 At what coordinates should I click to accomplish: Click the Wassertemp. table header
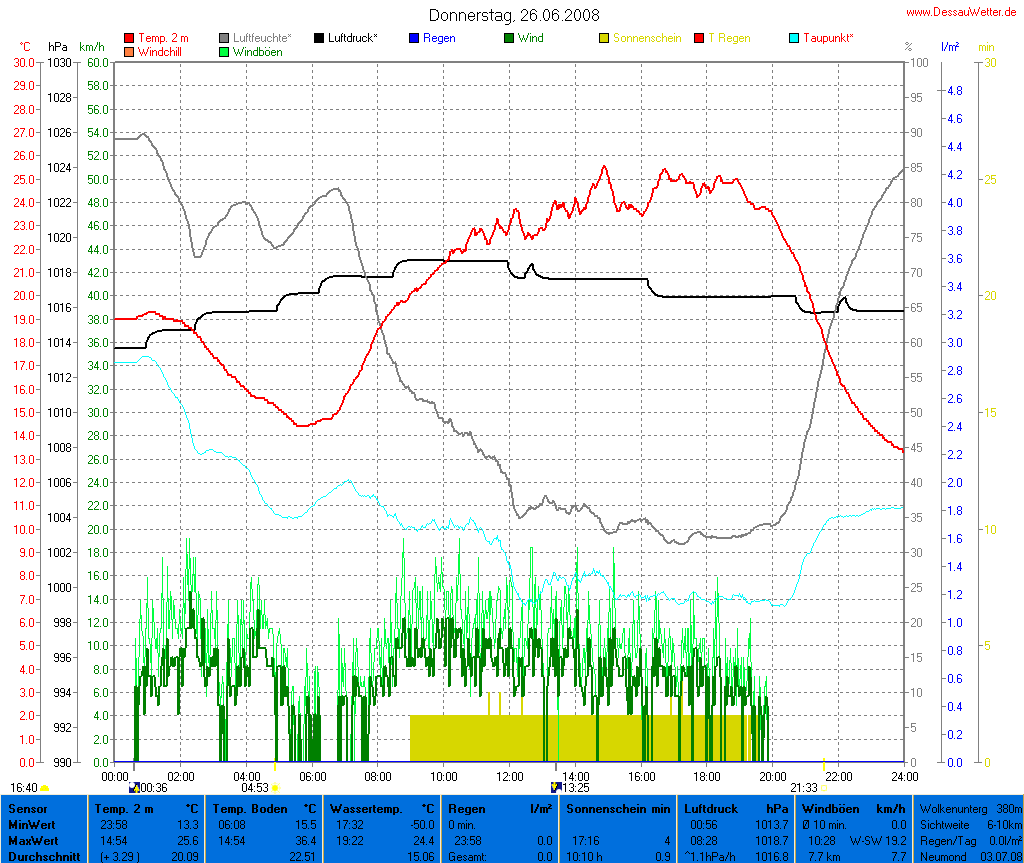tap(382, 808)
